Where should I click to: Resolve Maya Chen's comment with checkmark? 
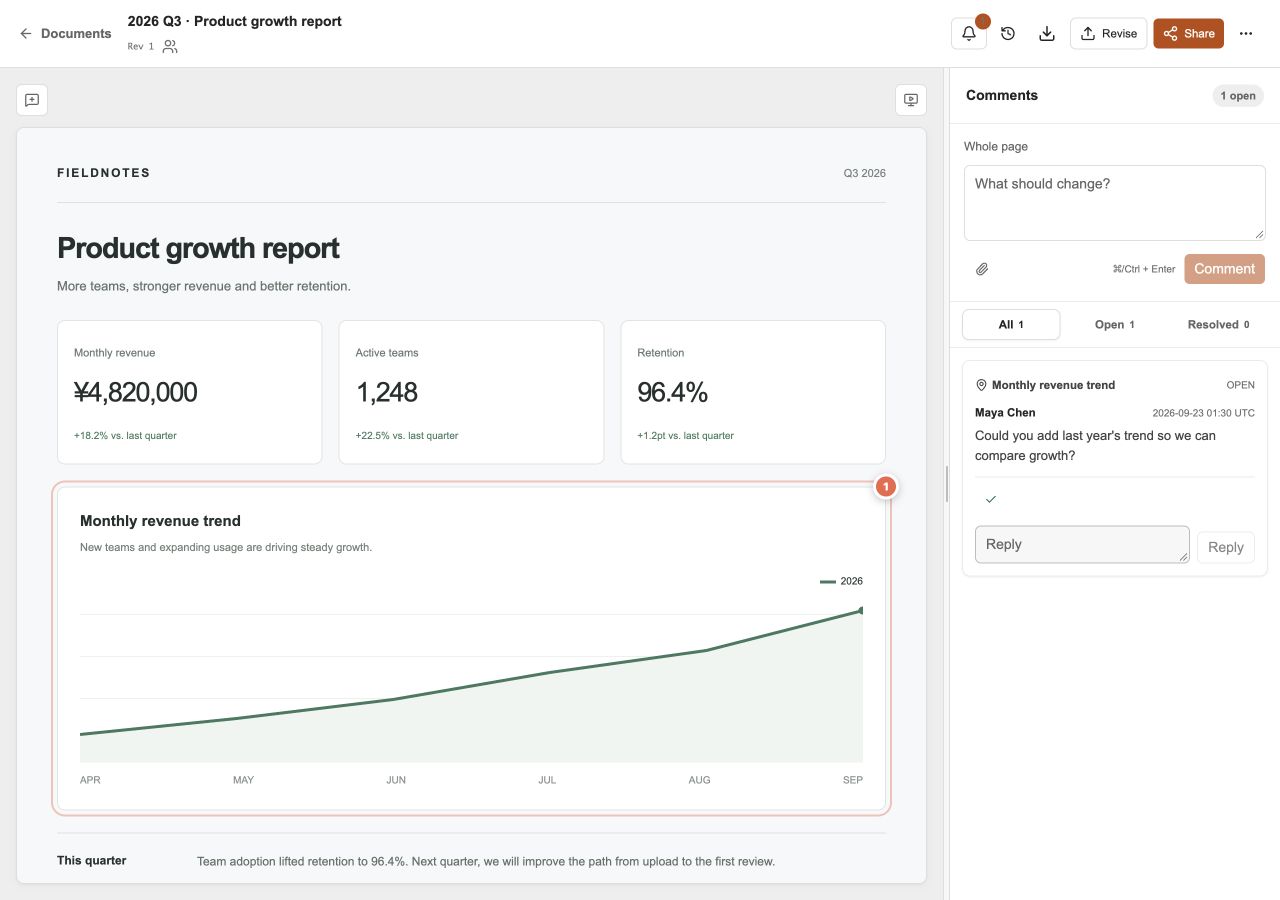point(991,499)
